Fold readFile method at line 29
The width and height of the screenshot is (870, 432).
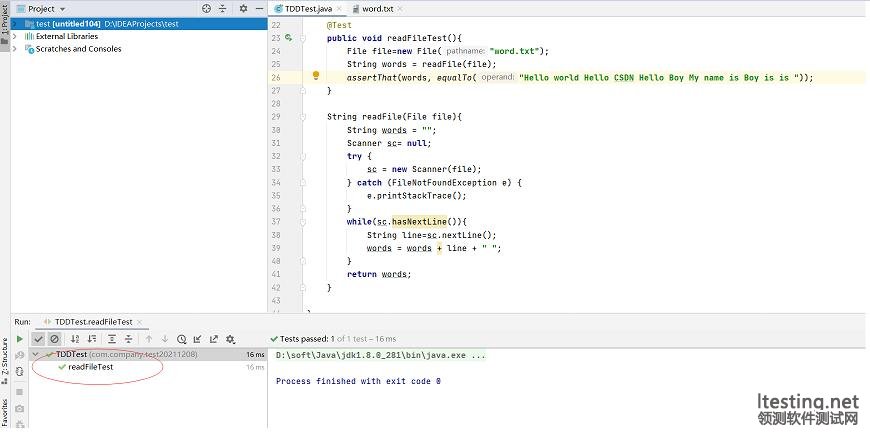303,117
